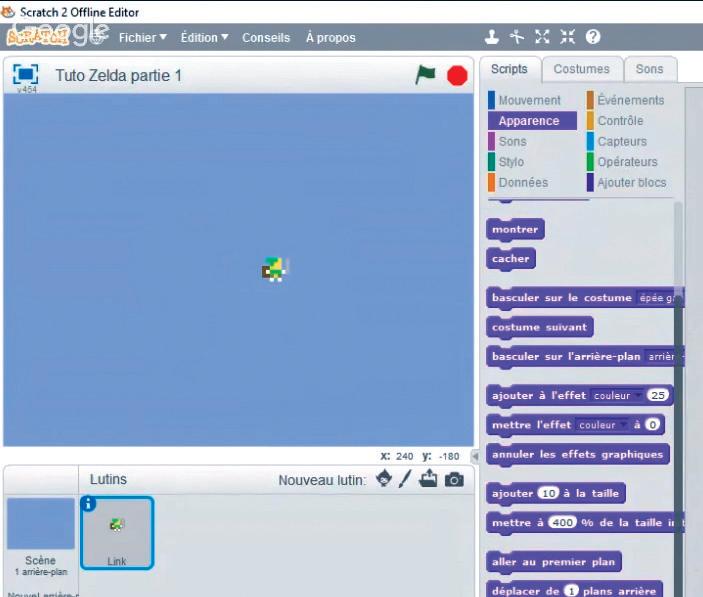
Task: Open the À propos menu
Action: 330,38
